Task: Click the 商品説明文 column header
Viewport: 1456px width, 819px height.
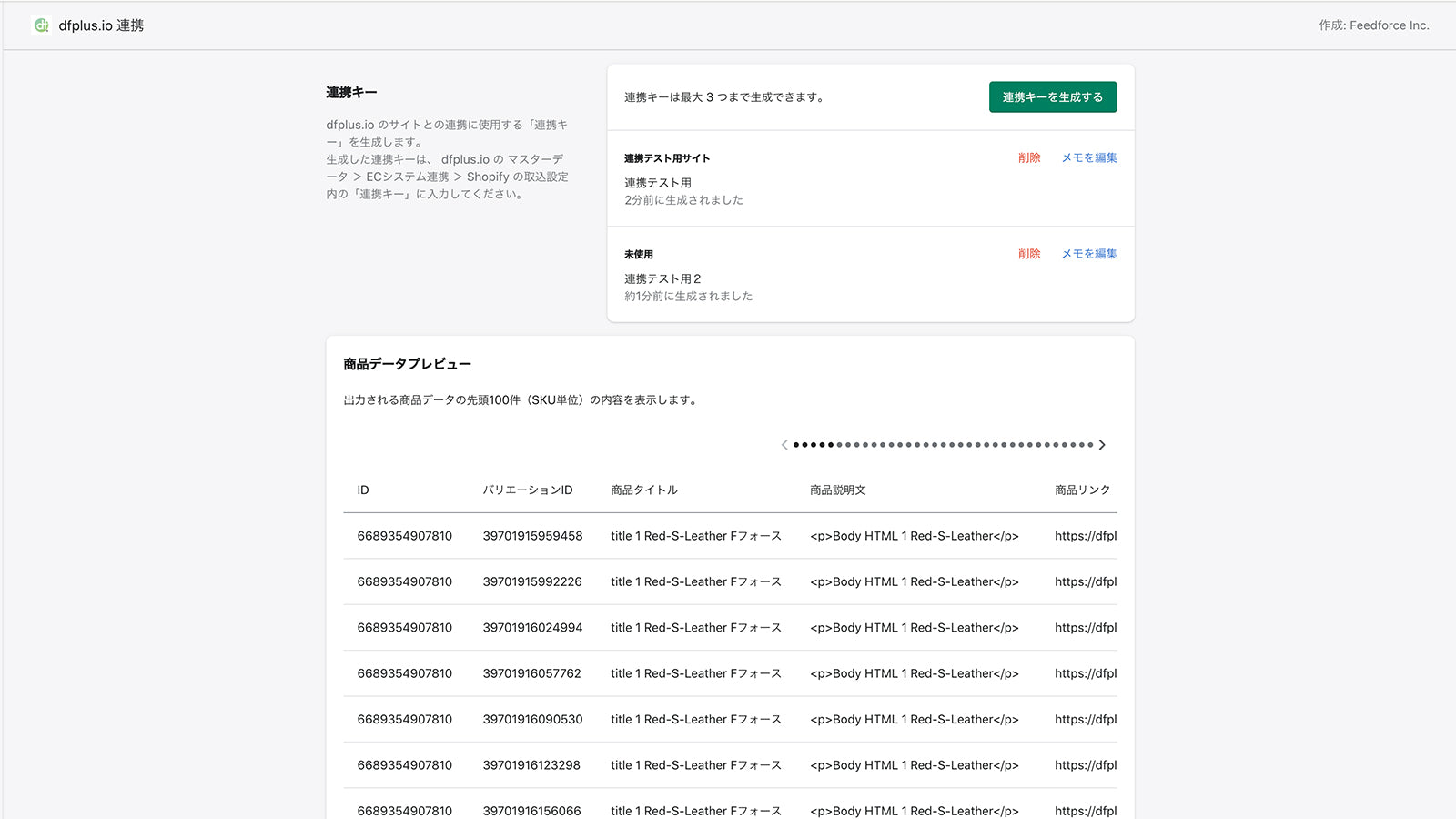Action: tap(837, 490)
